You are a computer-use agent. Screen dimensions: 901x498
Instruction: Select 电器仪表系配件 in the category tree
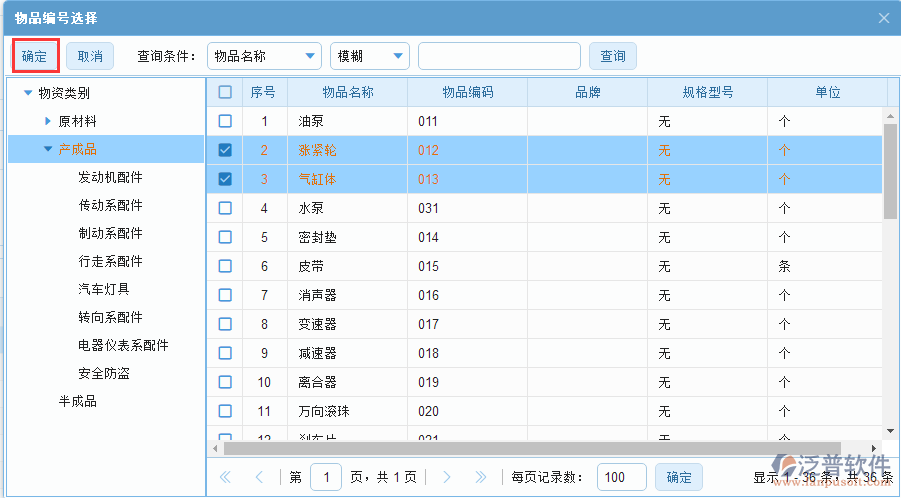124,345
